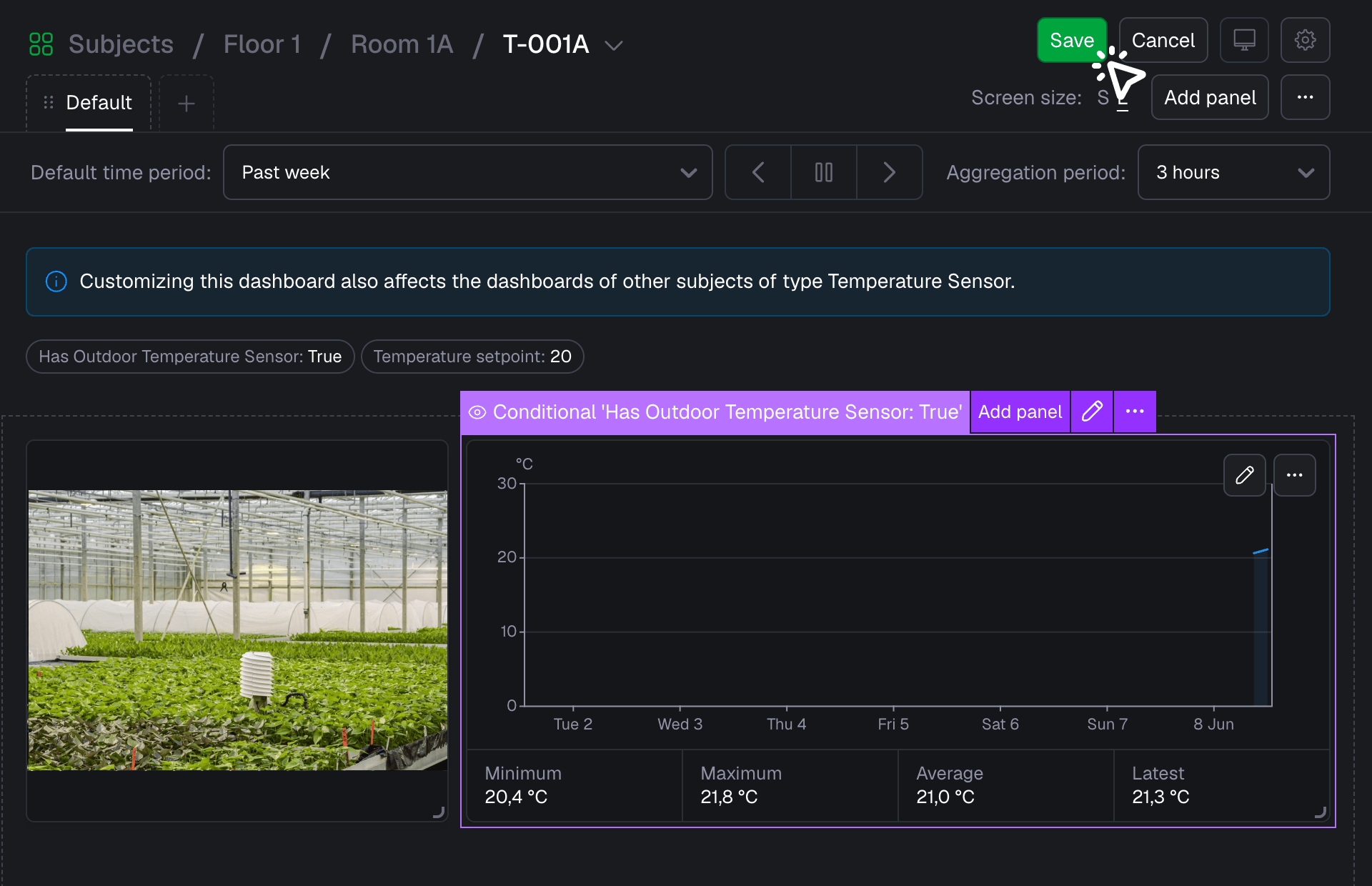Toggle the conditional group eye icon
Image resolution: width=1372 pixels, height=886 pixels.
(x=477, y=412)
